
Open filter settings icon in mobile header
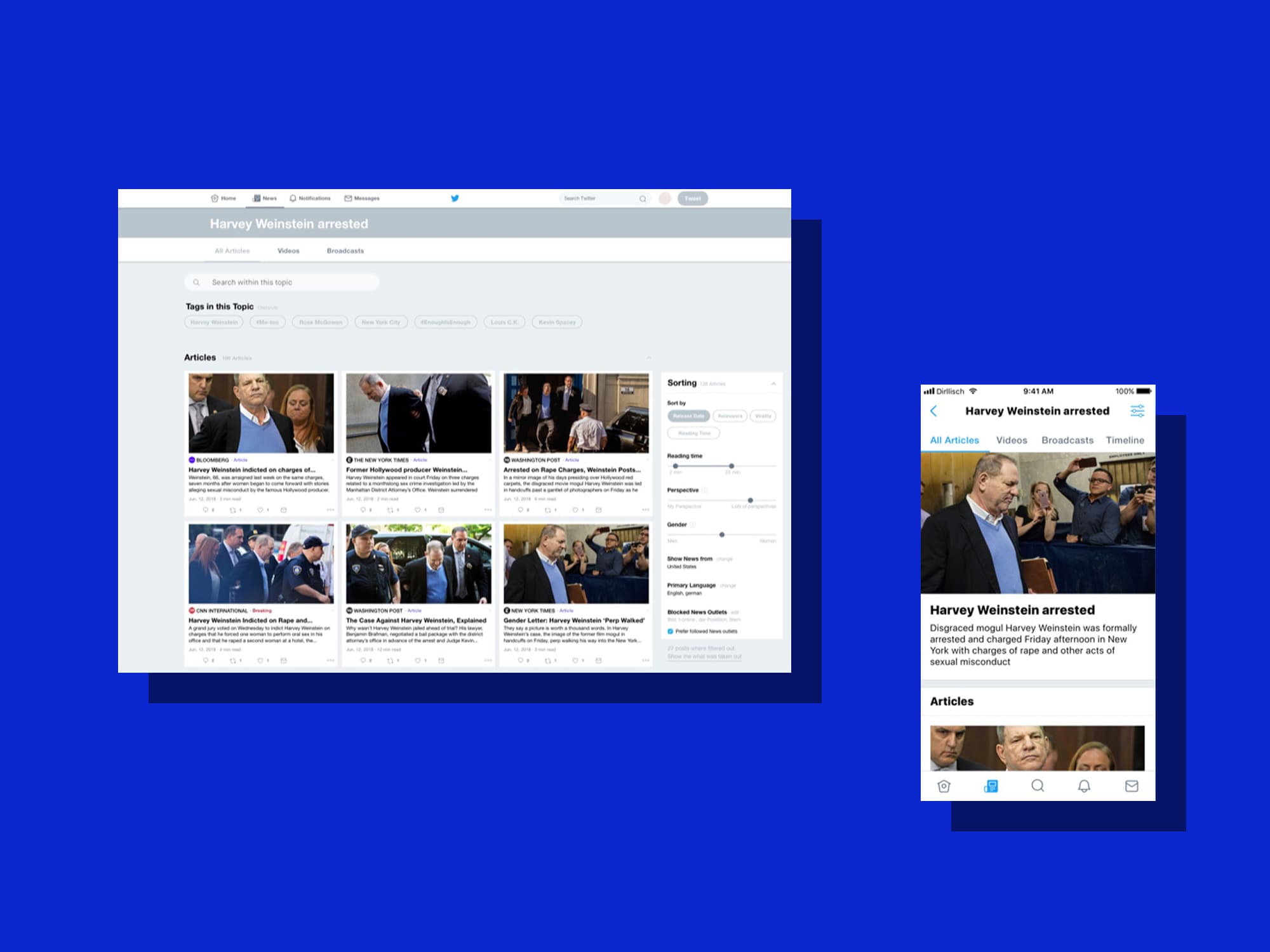(1137, 411)
